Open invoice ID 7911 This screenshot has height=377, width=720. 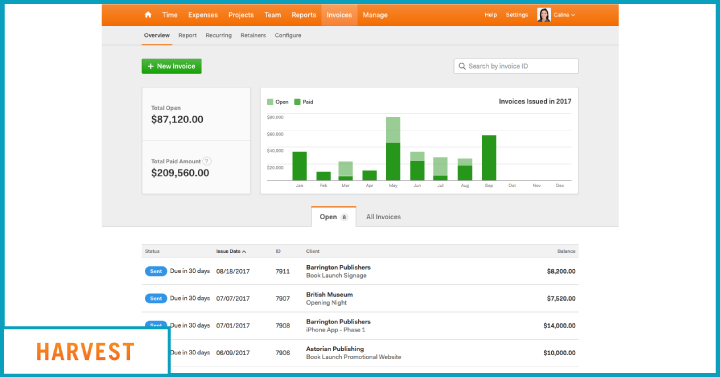click(x=282, y=271)
